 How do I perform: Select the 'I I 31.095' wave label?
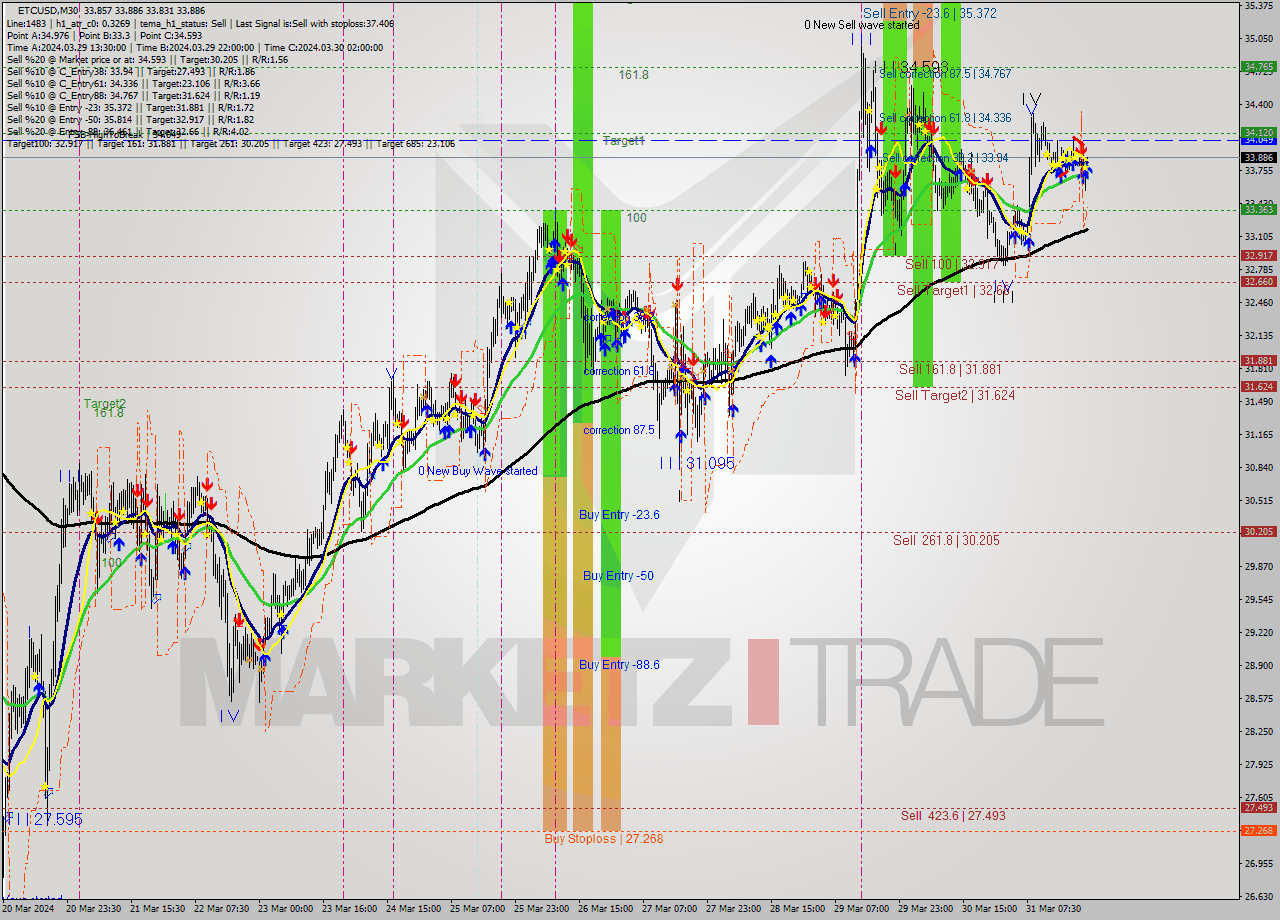(697, 464)
